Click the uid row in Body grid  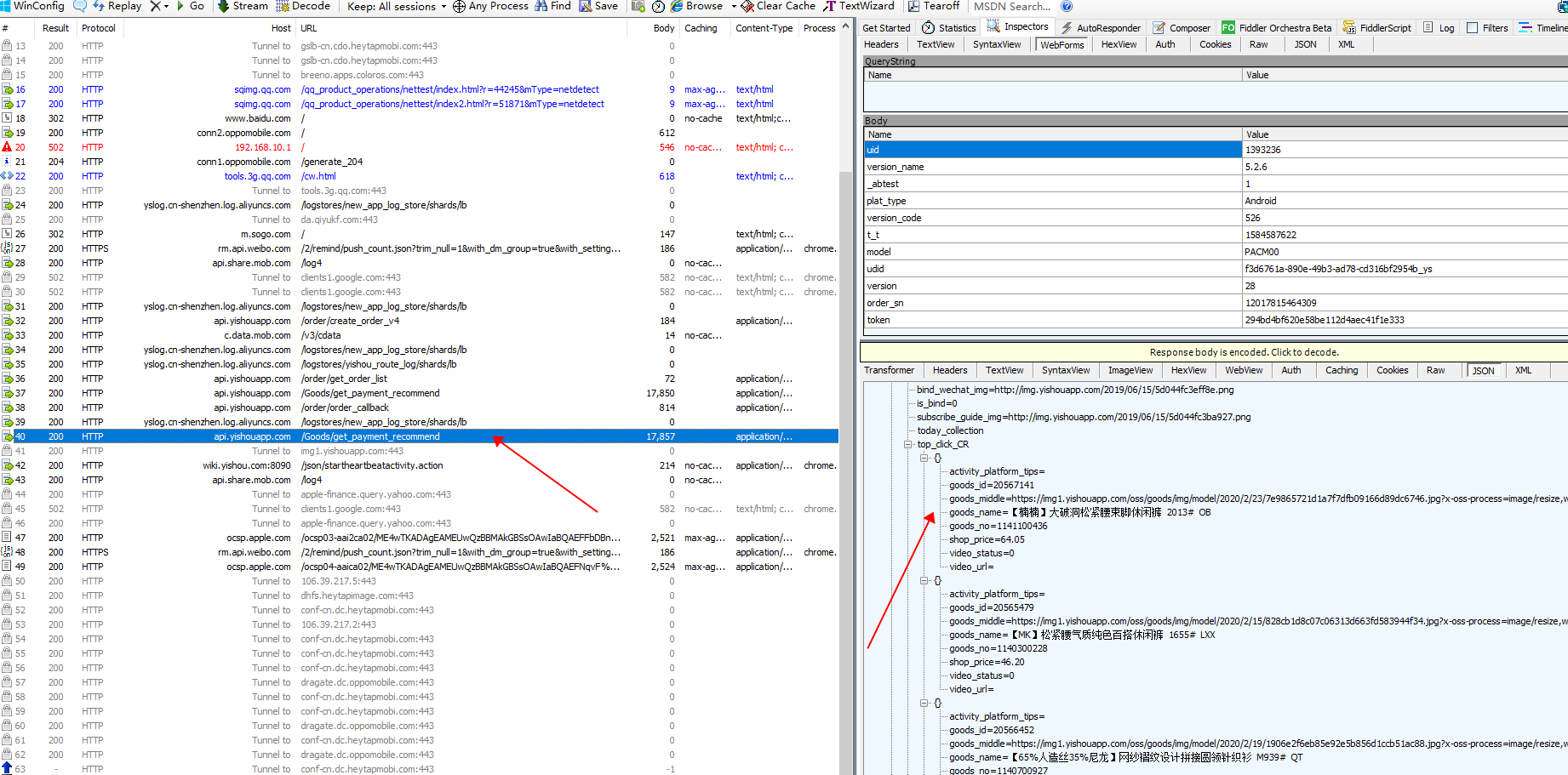1216,150
